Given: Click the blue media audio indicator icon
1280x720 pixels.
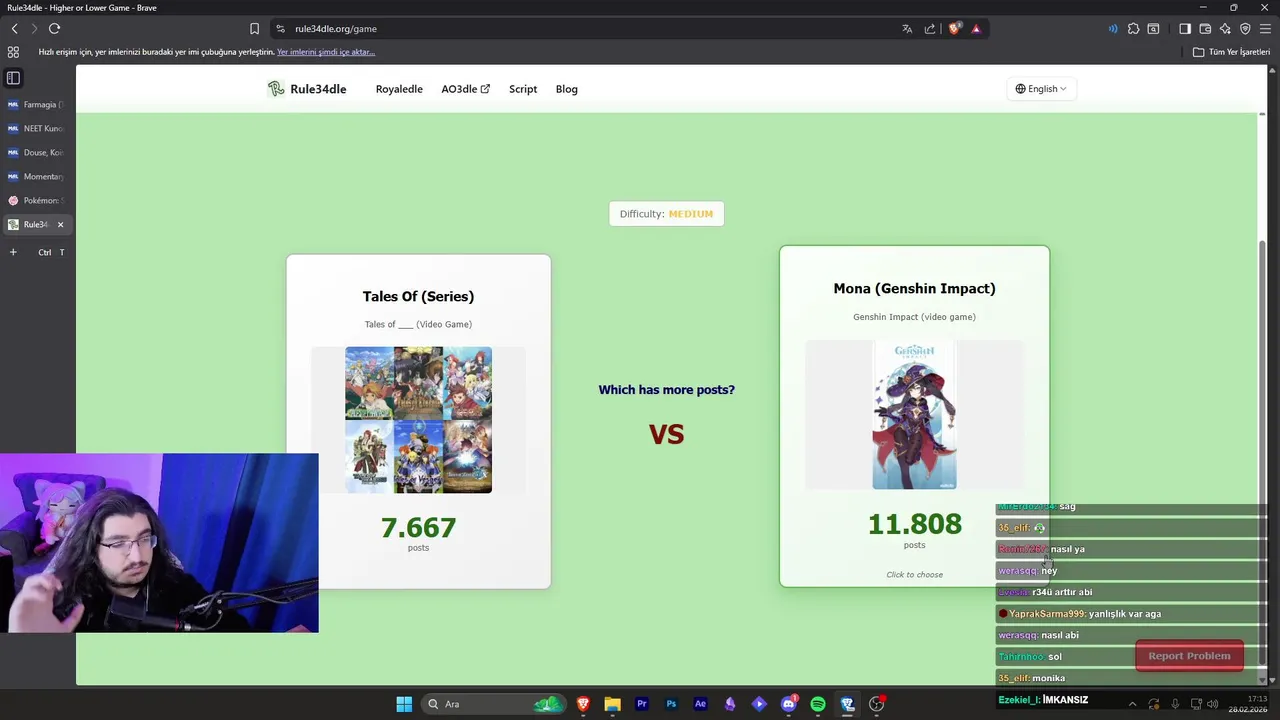Looking at the screenshot, I should point(1113,29).
